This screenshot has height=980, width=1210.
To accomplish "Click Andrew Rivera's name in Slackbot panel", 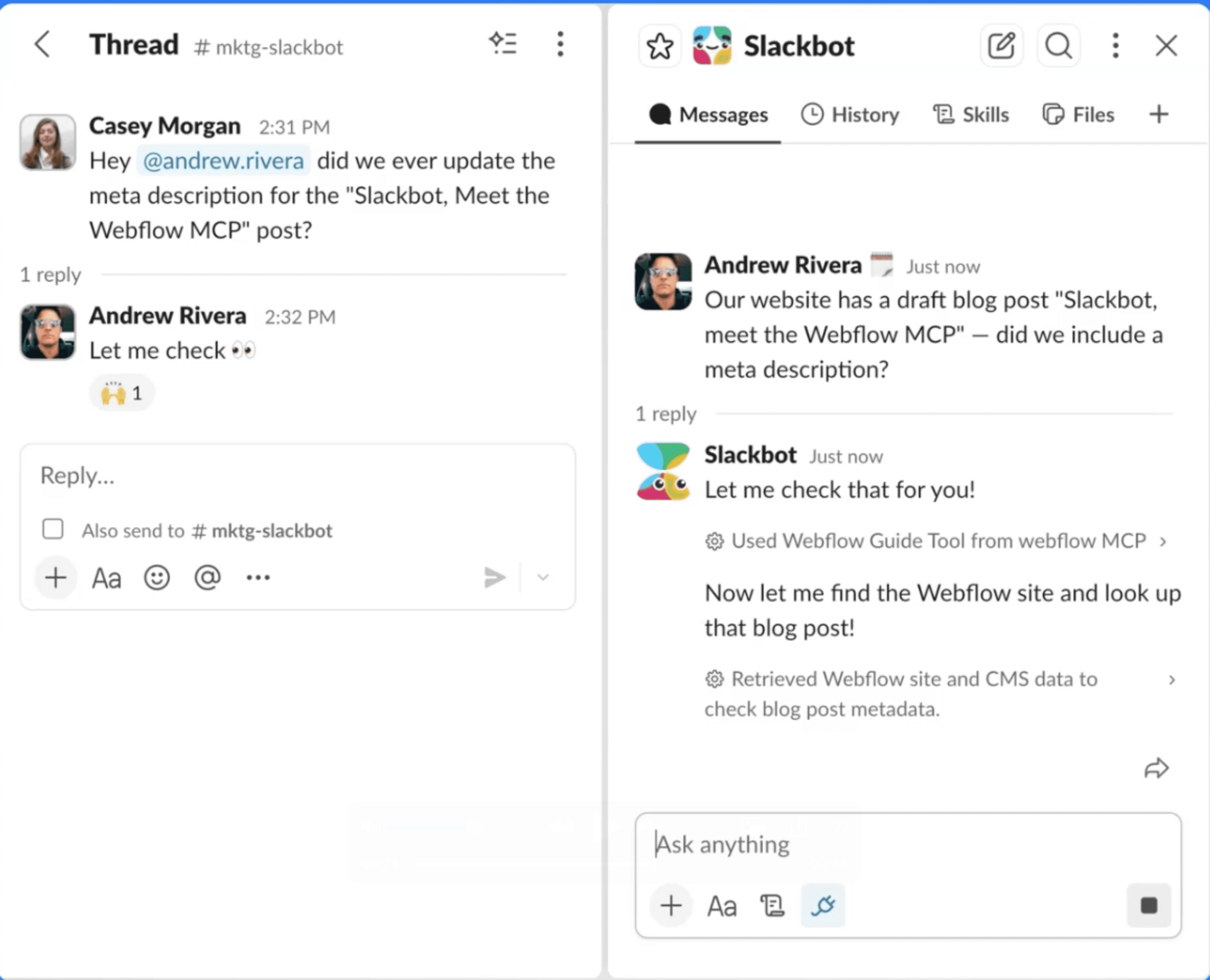I will coord(783,265).
